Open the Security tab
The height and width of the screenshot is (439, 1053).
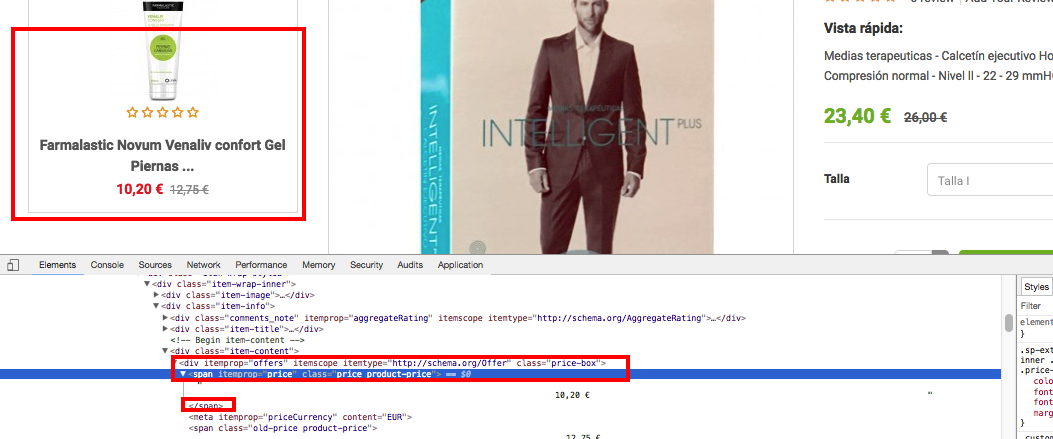367,265
